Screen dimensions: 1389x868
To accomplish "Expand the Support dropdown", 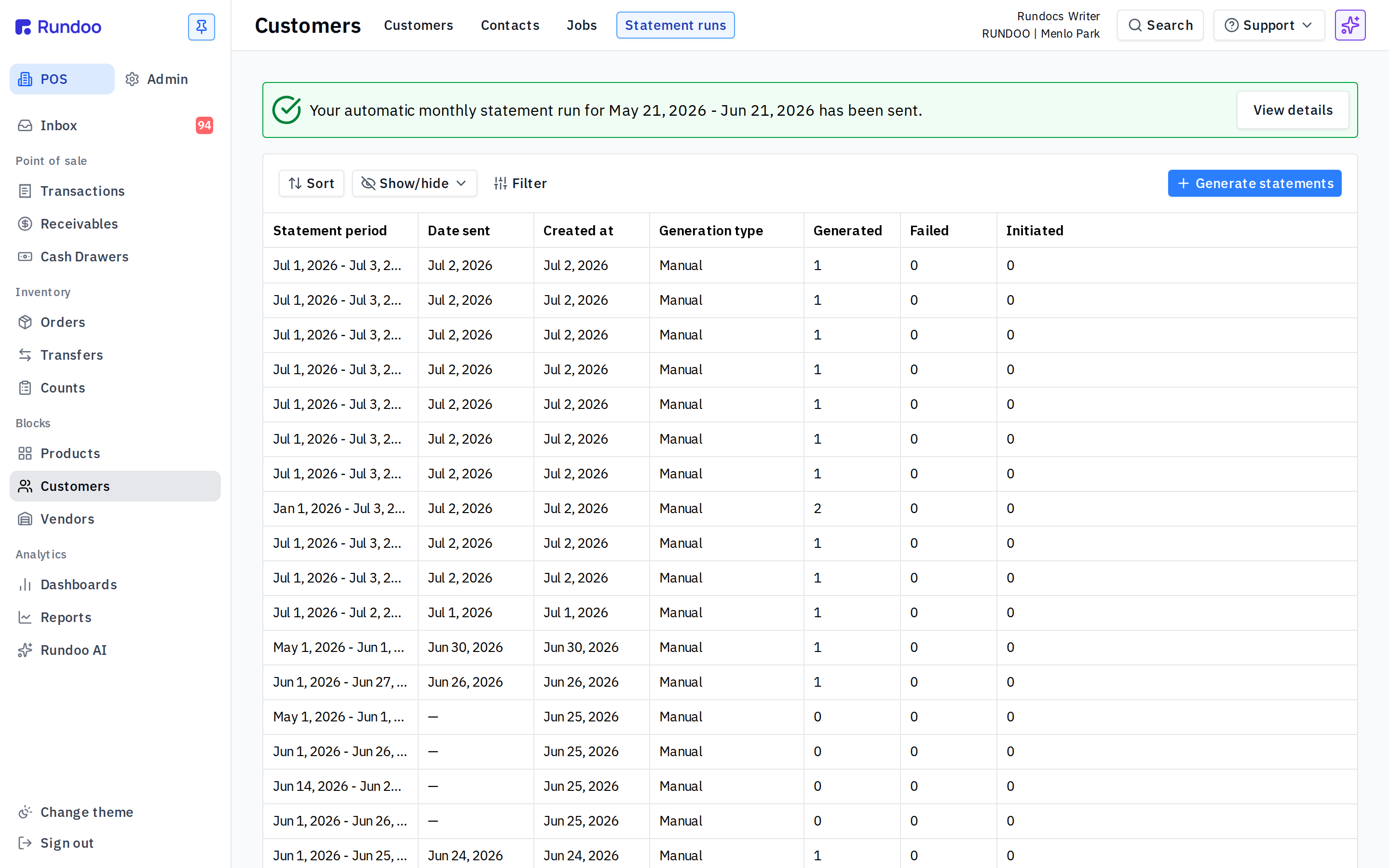I will click(x=1268, y=25).
